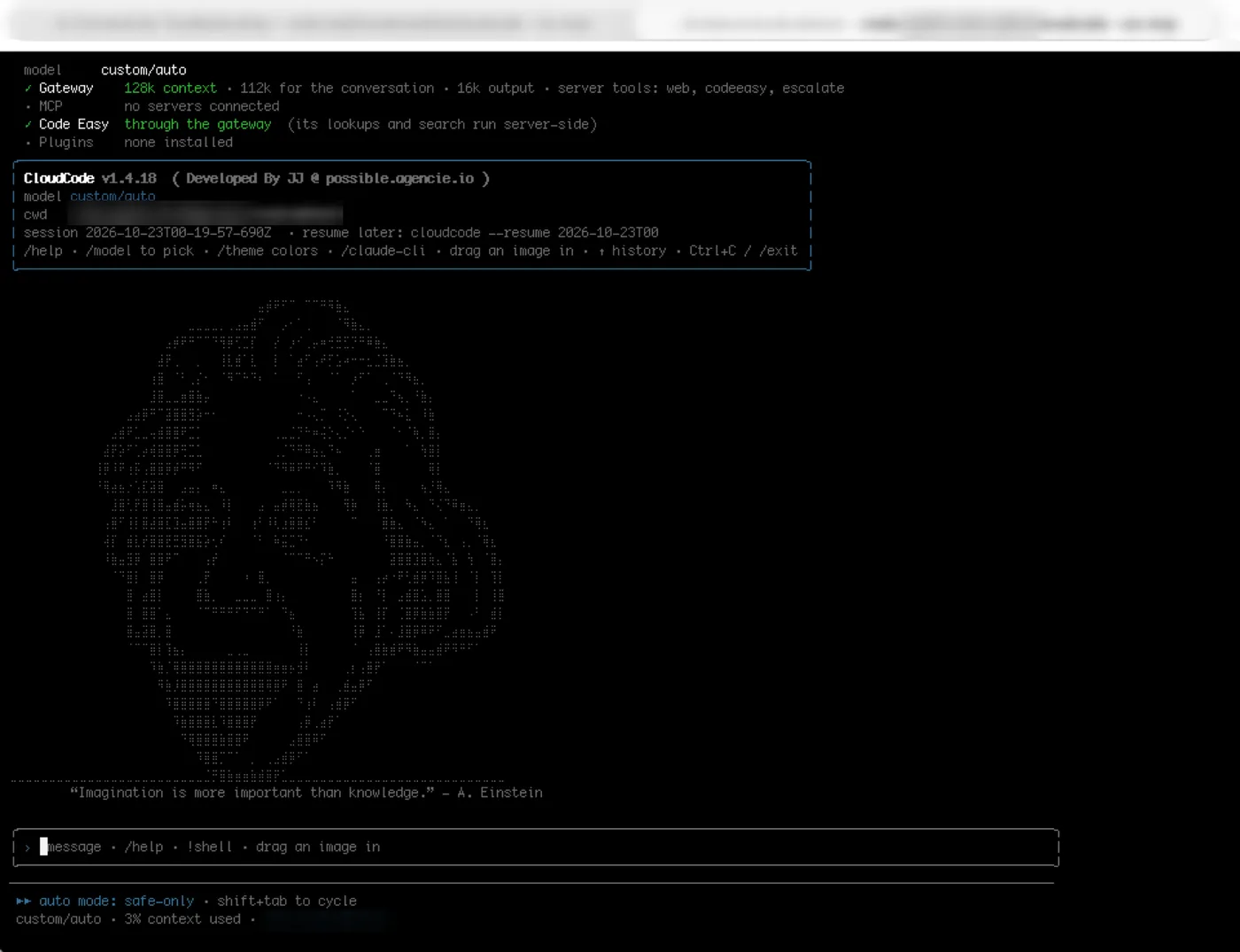Focus the message input field
The height and width of the screenshot is (952, 1240).
(536, 848)
